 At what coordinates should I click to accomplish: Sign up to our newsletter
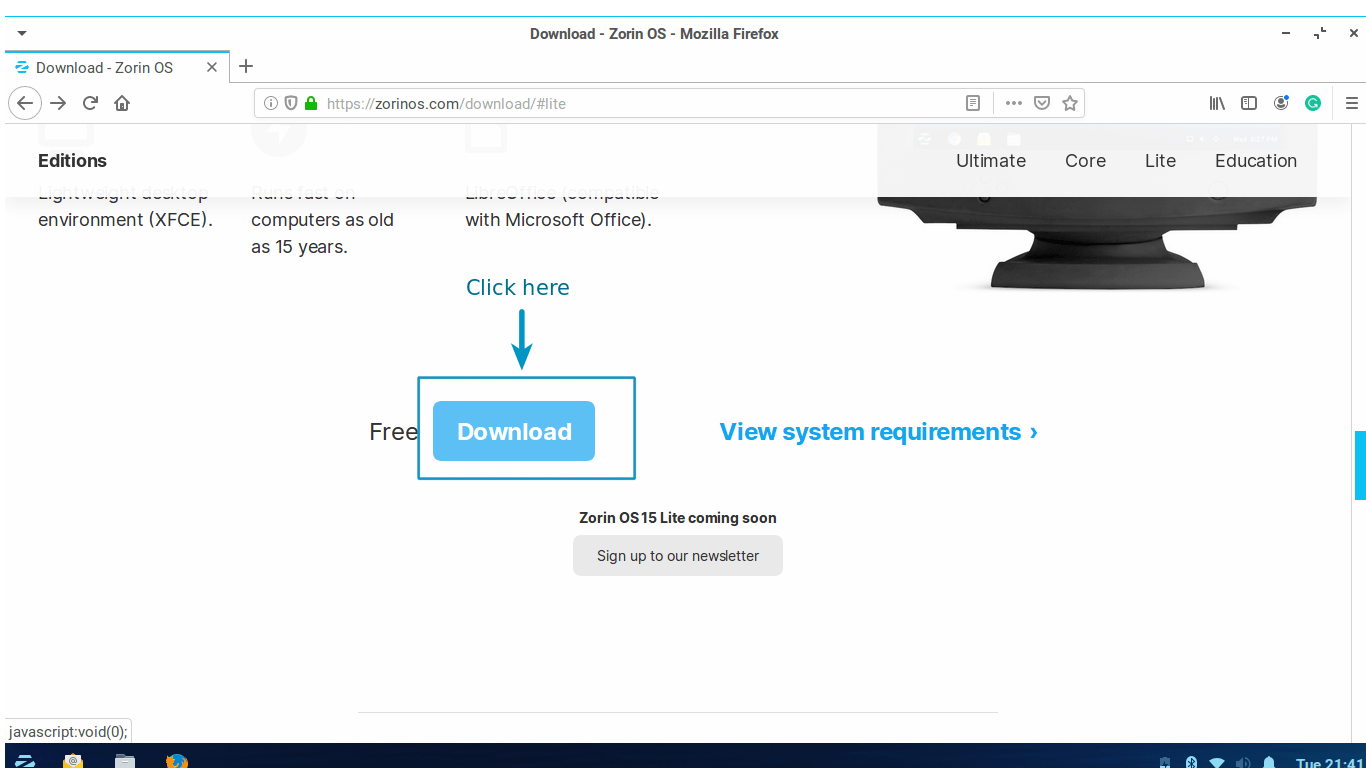tap(678, 556)
